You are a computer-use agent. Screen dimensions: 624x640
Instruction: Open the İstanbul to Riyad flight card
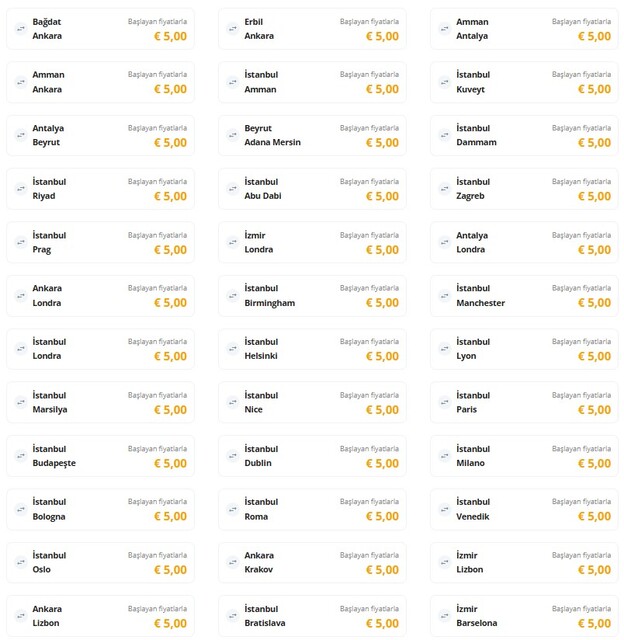point(100,189)
